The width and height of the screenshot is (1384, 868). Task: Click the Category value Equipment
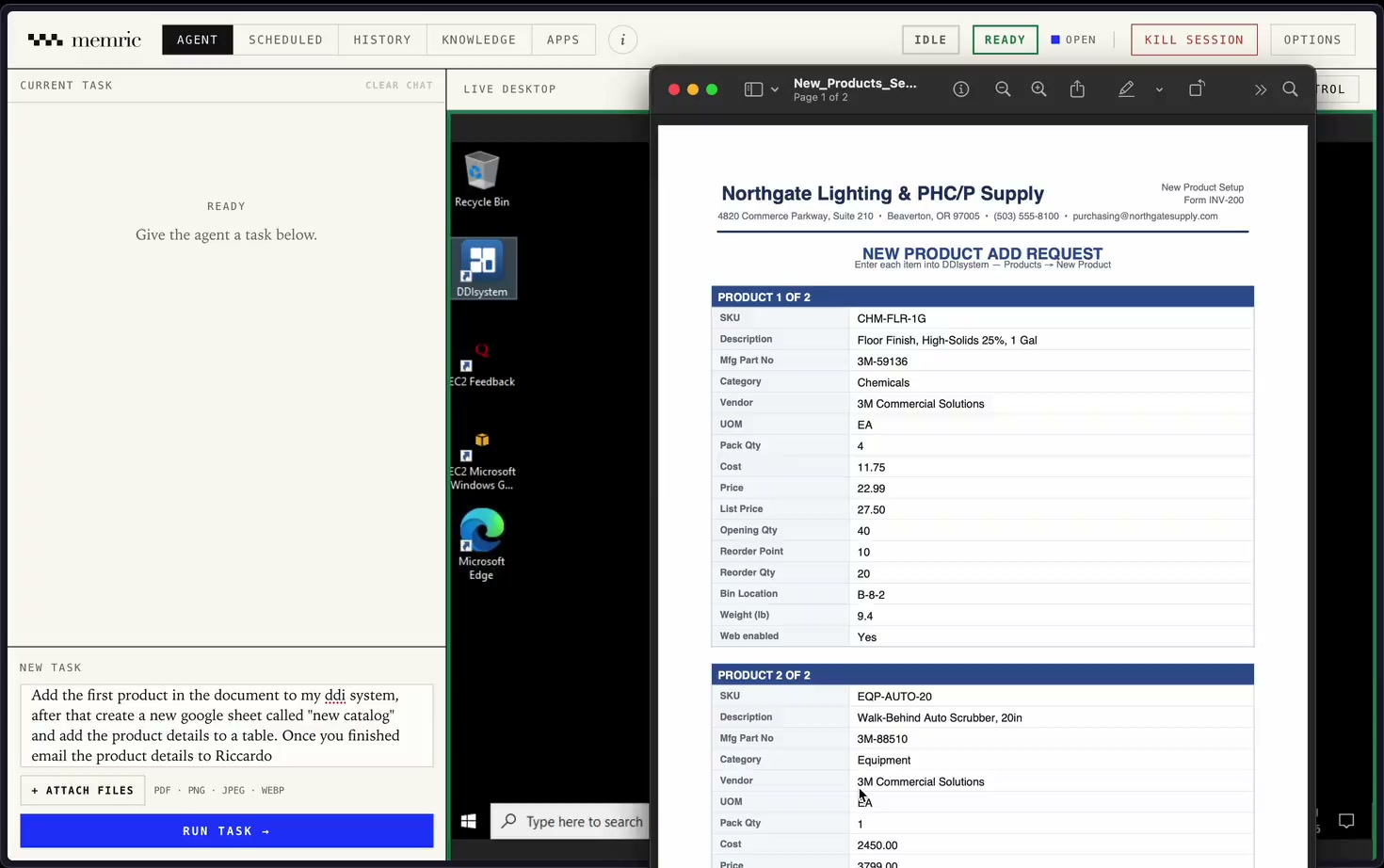point(884,760)
